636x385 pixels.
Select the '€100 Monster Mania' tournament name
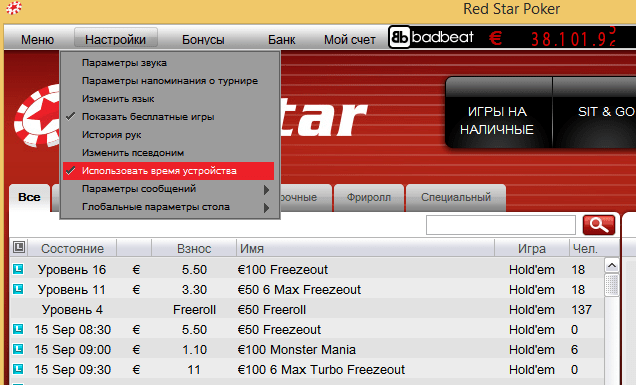[x=297, y=350]
